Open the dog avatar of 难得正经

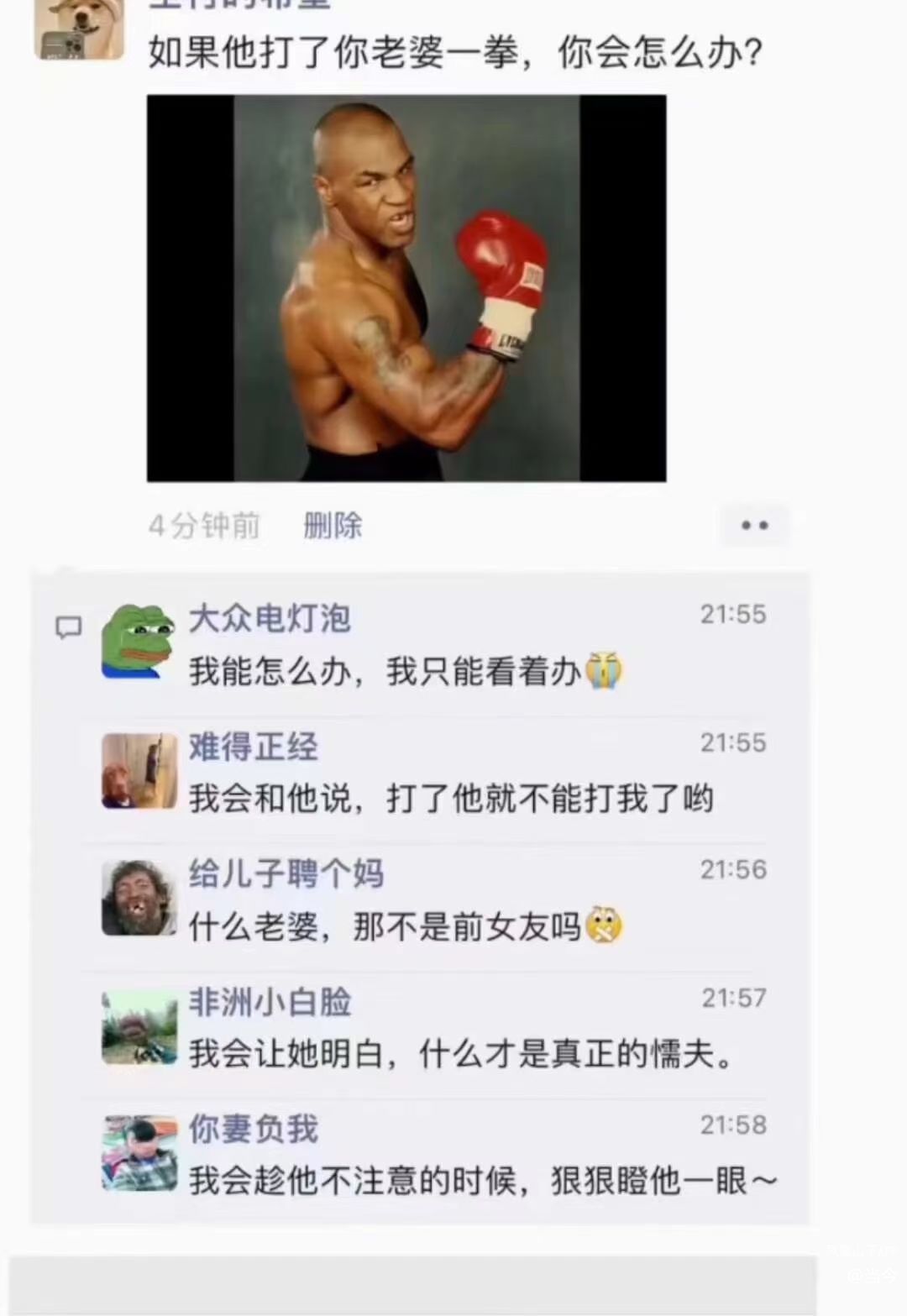139,771
